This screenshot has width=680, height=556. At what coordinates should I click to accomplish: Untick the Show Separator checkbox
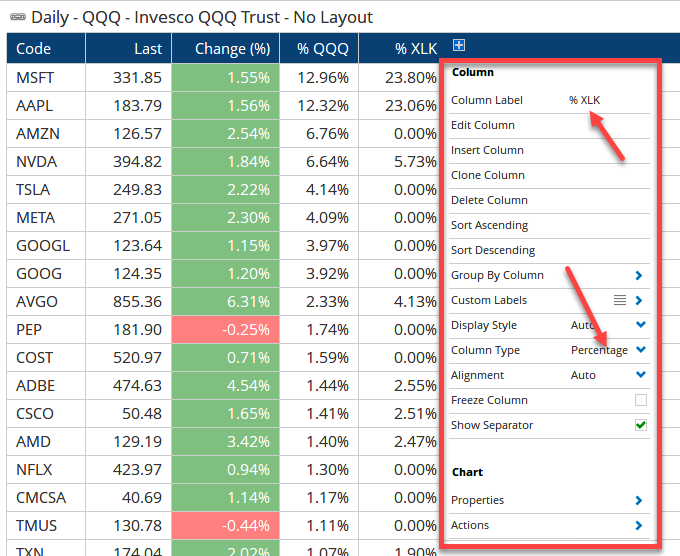pos(641,425)
